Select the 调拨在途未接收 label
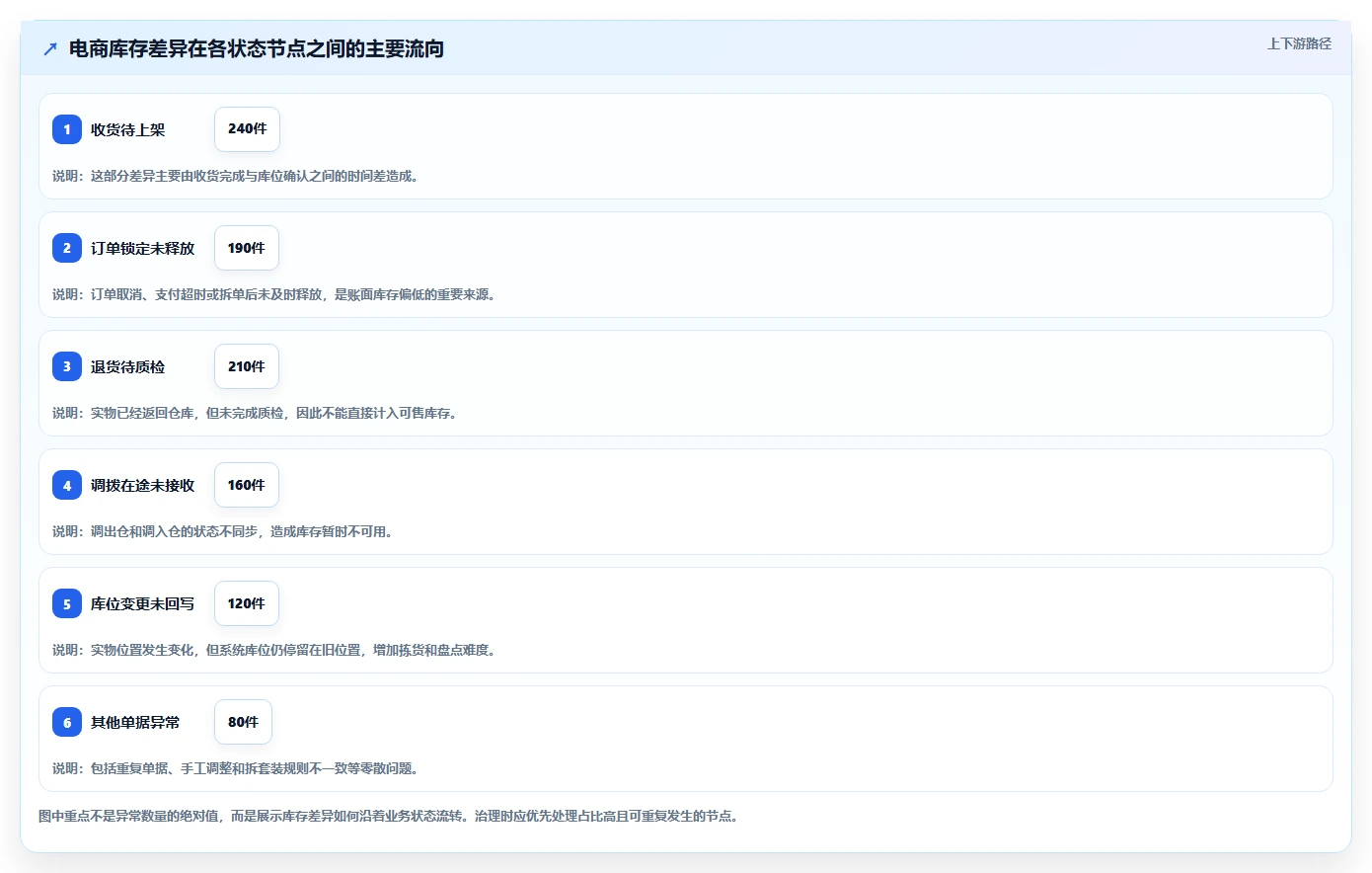The height and width of the screenshot is (873, 1372). (x=143, y=485)
